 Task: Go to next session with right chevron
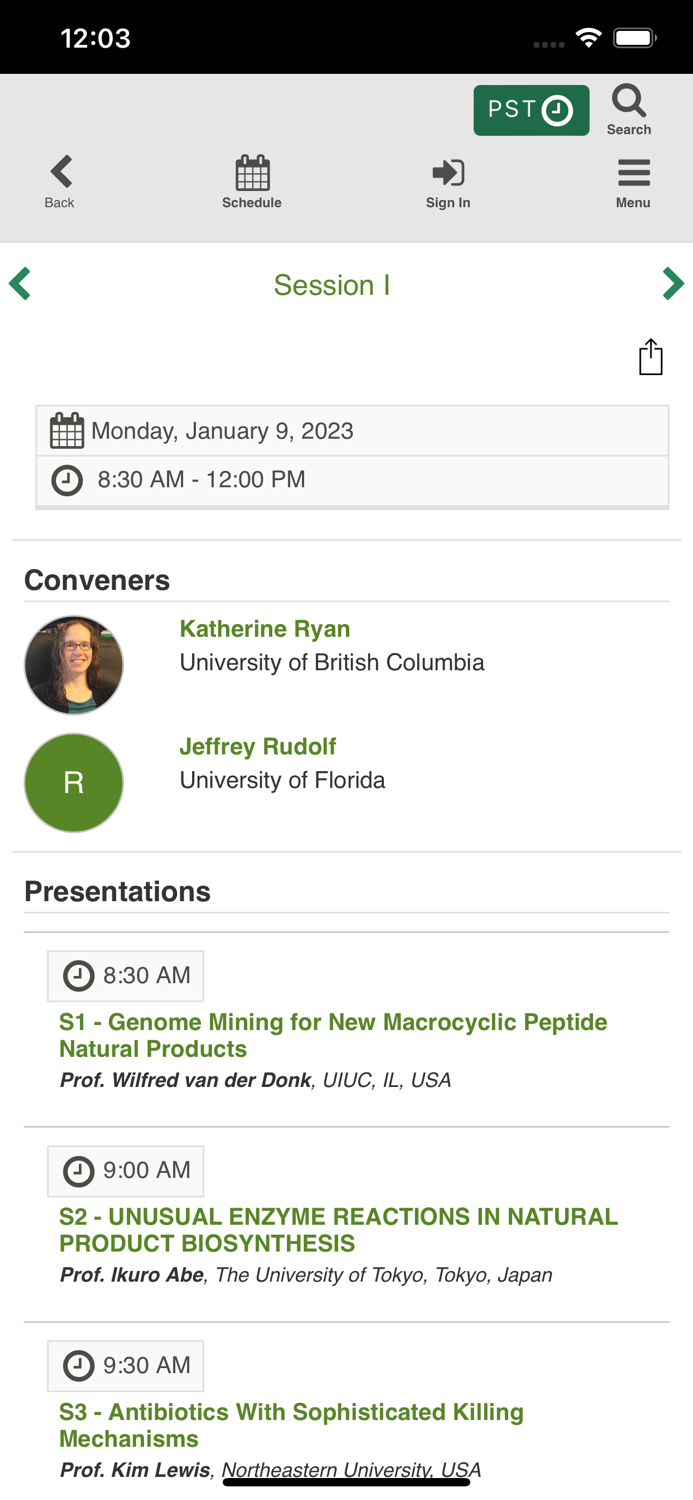(672, 284)
